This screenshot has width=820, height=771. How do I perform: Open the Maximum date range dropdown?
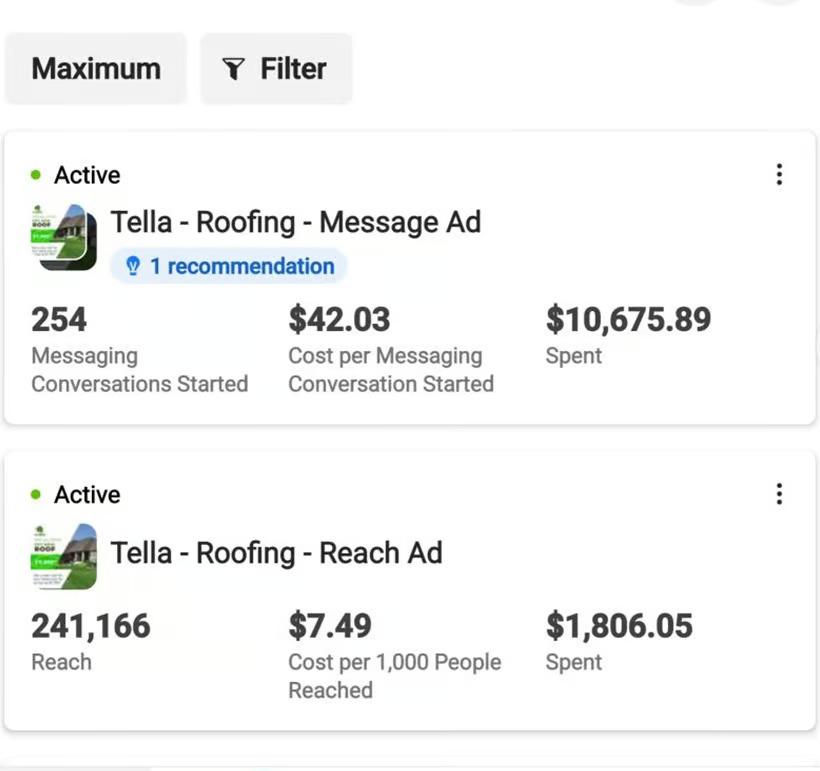(x=96, y=69)
